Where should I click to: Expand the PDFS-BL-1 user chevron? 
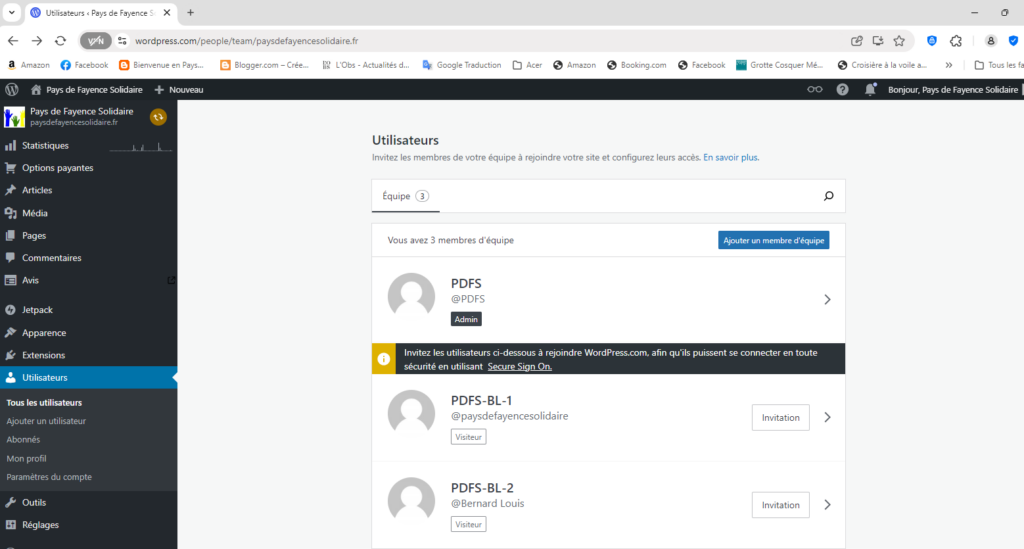[827, 417]
